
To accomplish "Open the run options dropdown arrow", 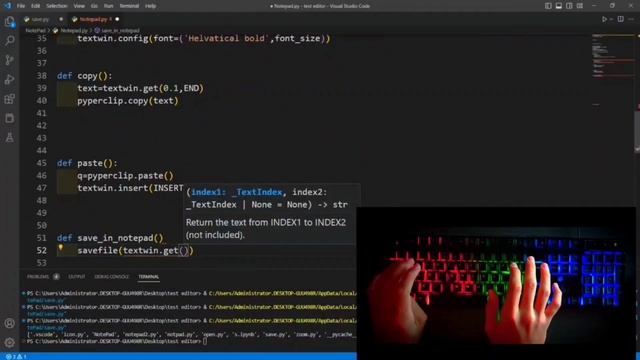I will click(611, 19).
